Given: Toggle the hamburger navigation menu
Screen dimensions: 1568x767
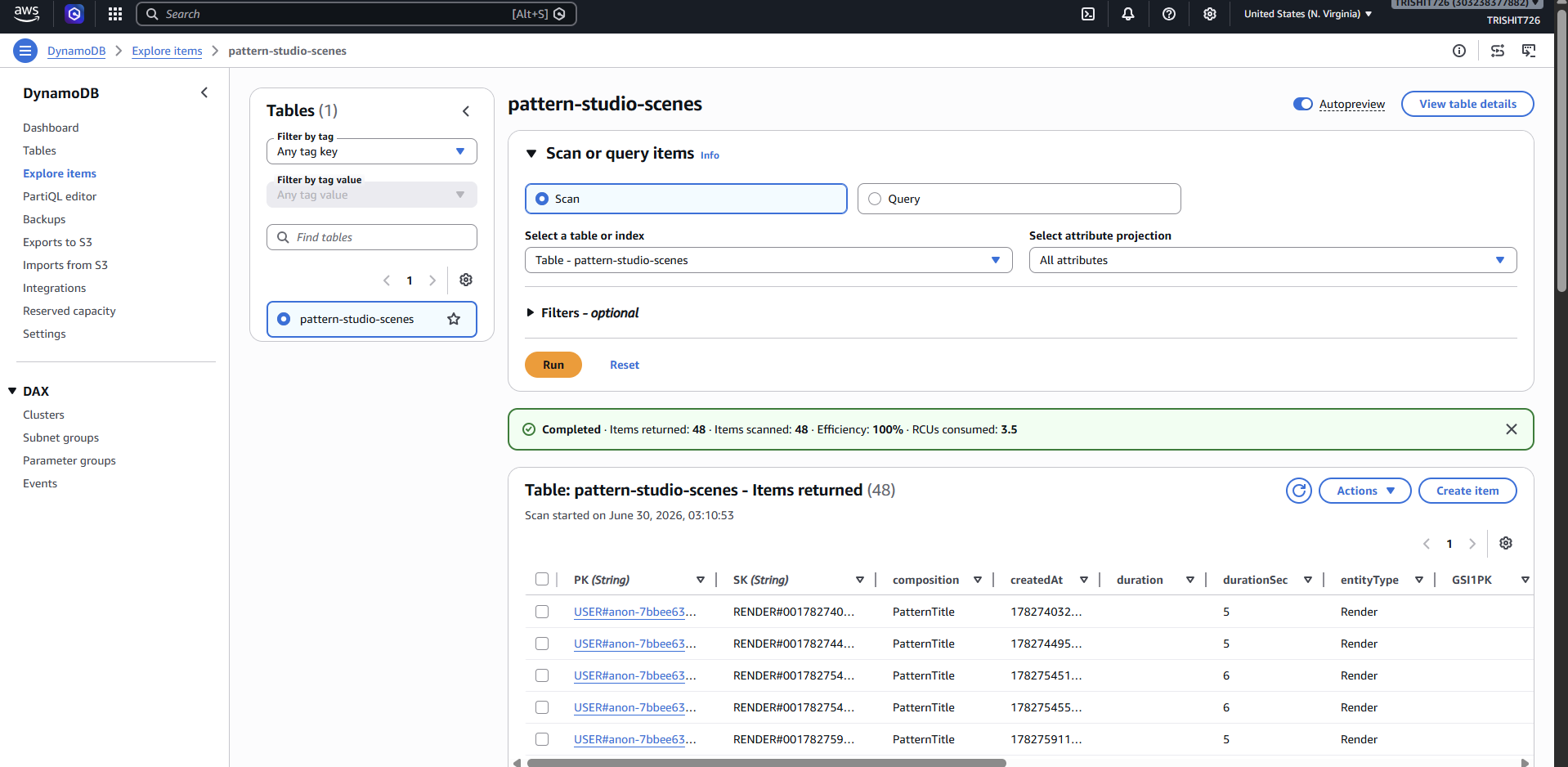Looking at the screenshot, I should pos(25,51).
